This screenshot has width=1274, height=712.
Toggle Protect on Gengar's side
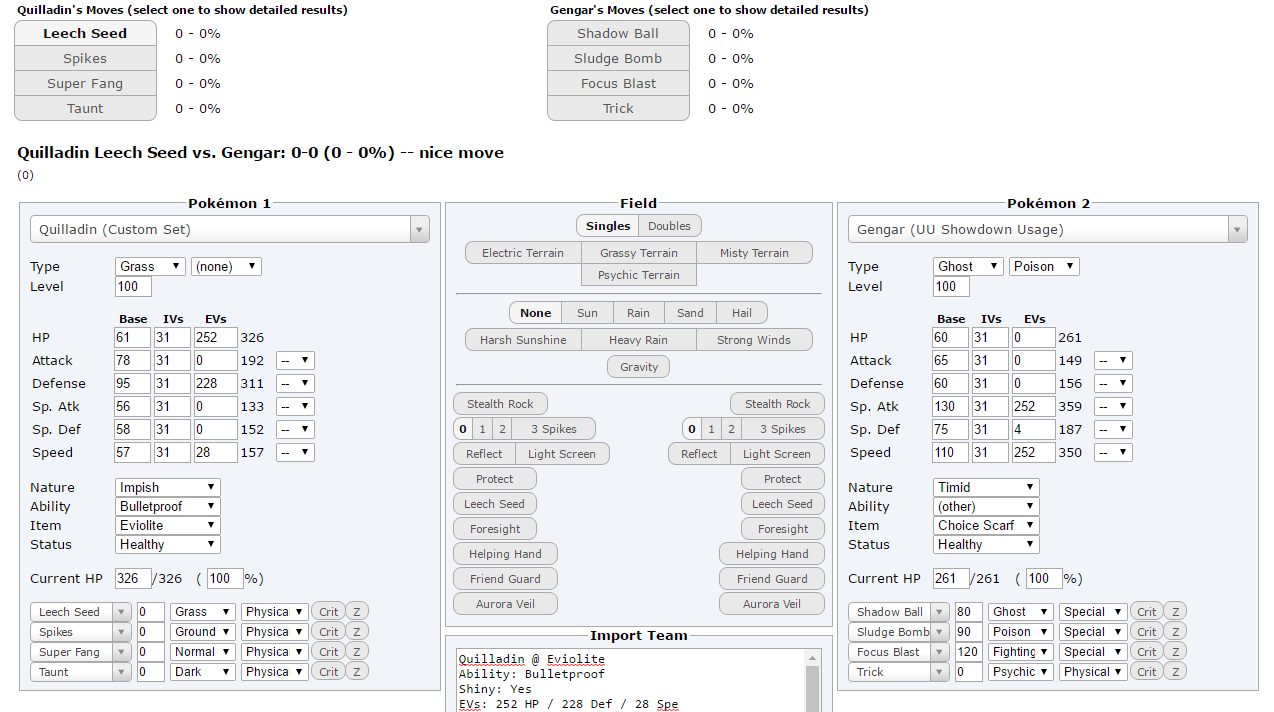tap(783, 479)
